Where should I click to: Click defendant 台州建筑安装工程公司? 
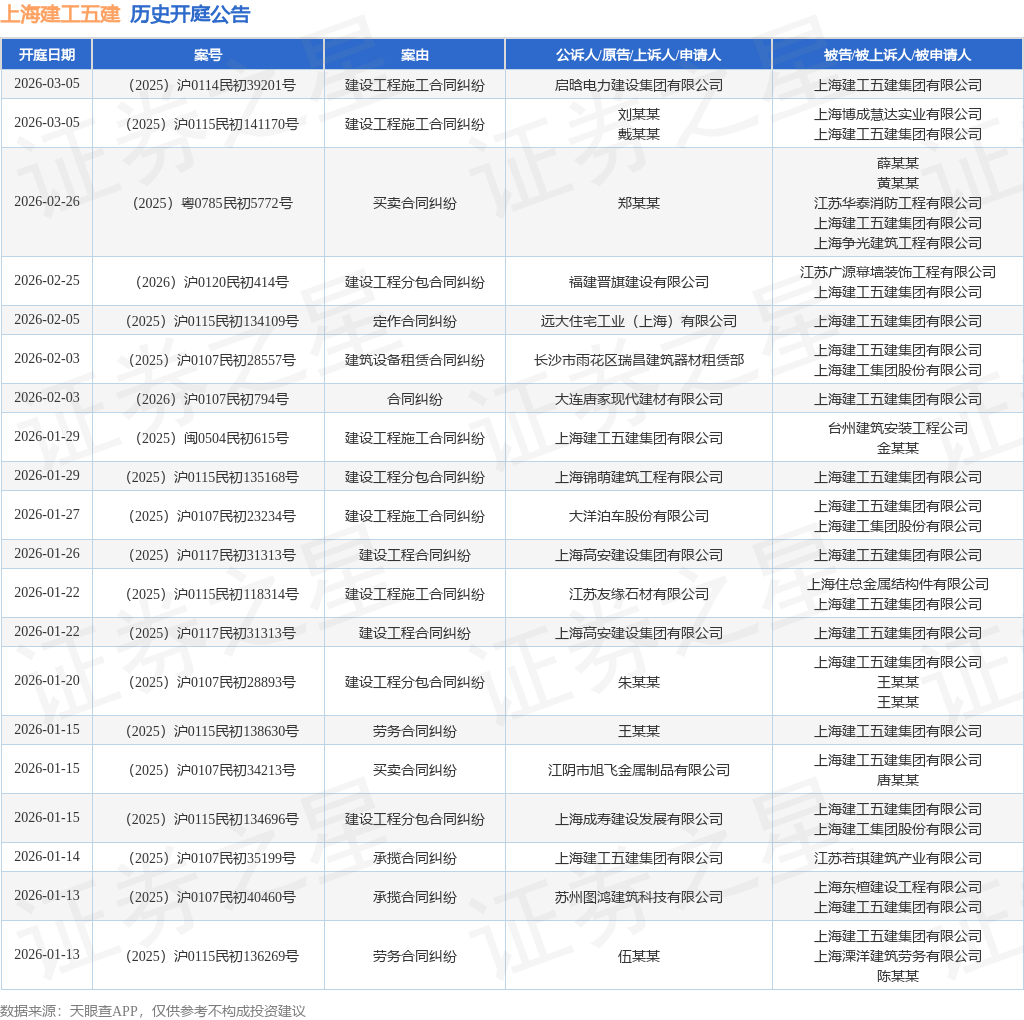(x=897, y=428)
